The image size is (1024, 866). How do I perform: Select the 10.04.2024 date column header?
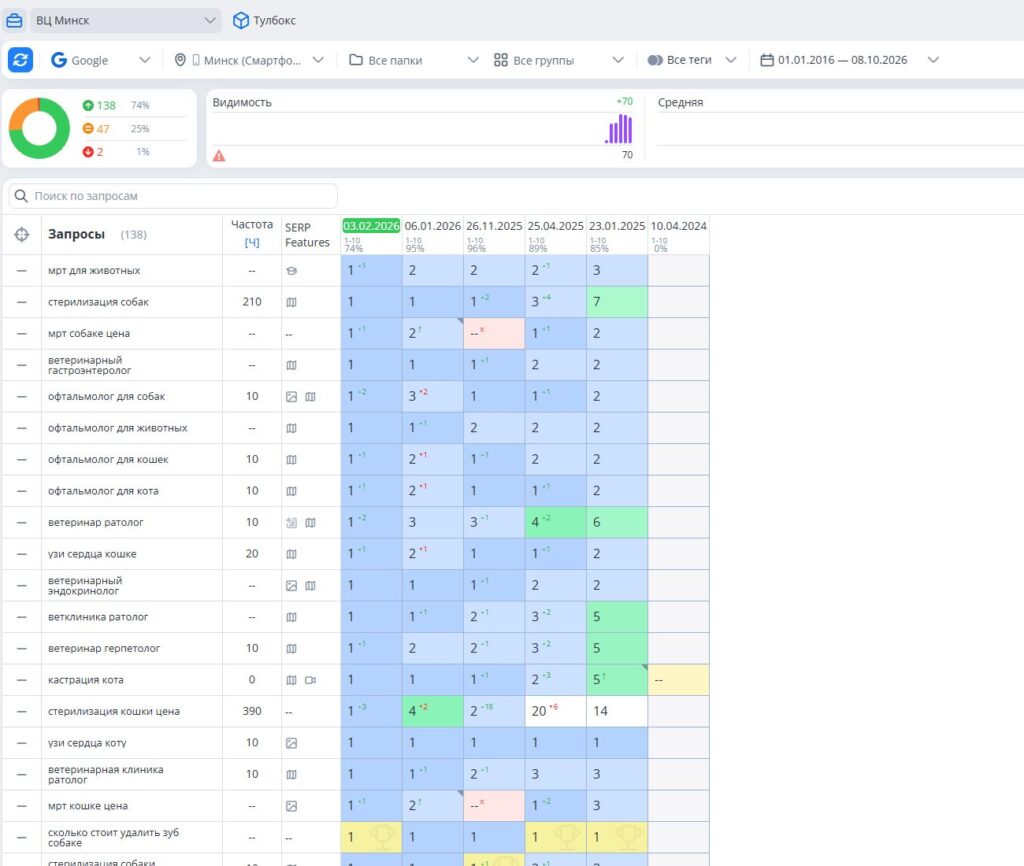(x=679, y=226)
